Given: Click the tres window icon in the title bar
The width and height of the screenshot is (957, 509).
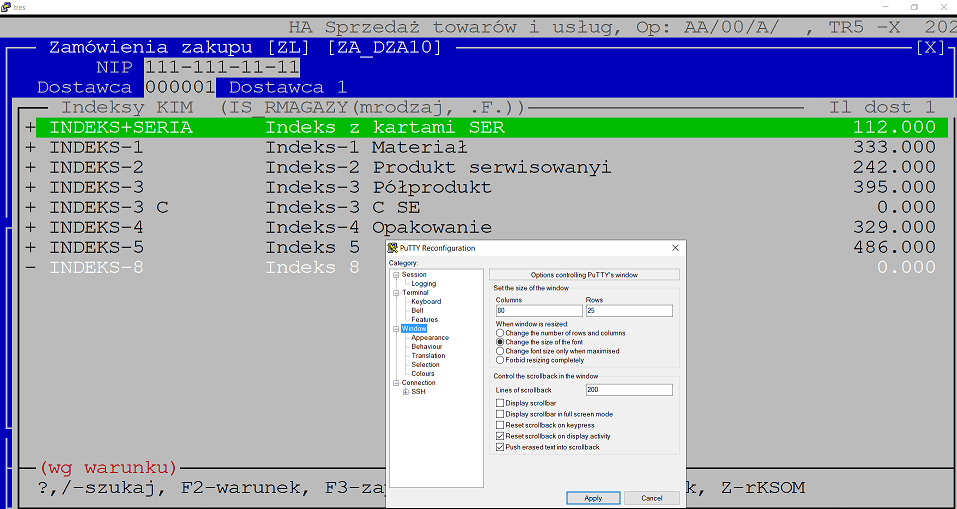Looking at the screenshot, I should tap(5, 7).
